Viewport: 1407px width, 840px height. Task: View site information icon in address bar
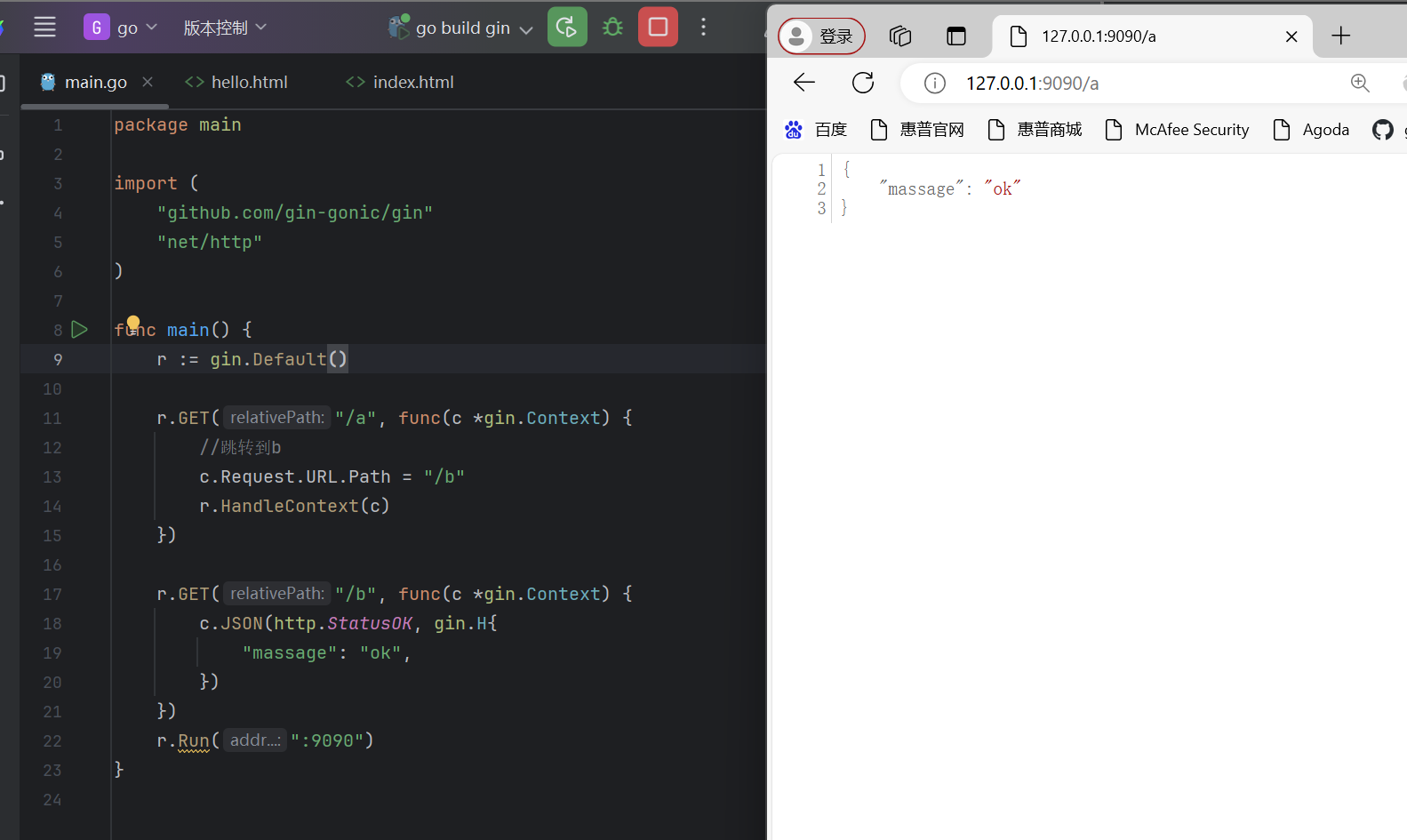[x=934, y=84]
